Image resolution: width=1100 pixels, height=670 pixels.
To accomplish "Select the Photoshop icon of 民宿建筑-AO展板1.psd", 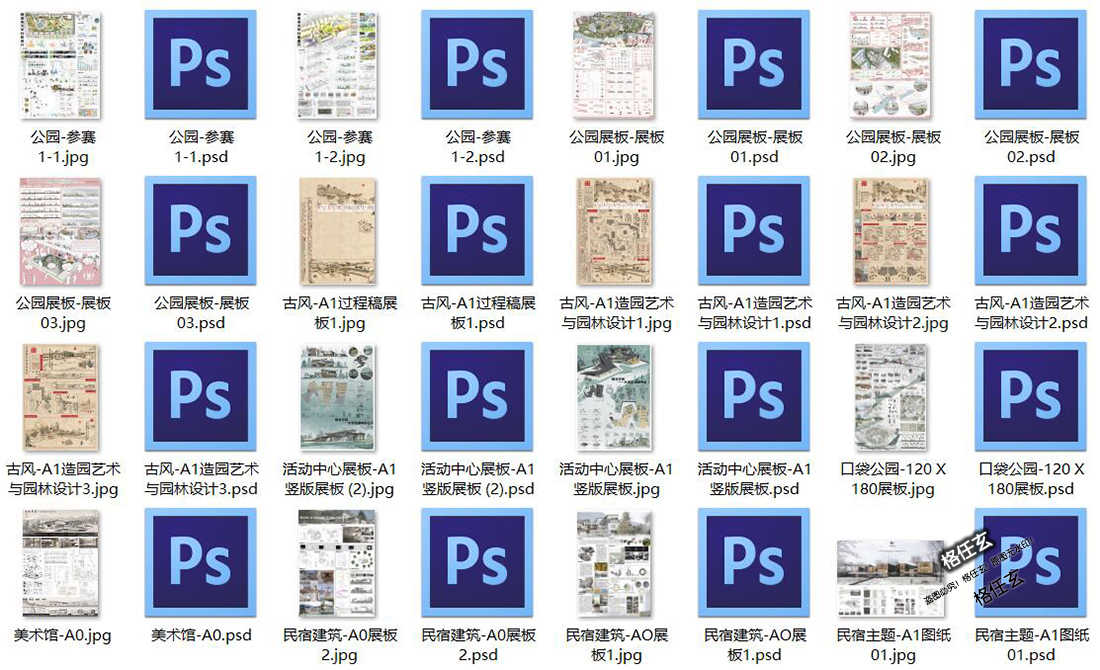I will pos(753,563).
